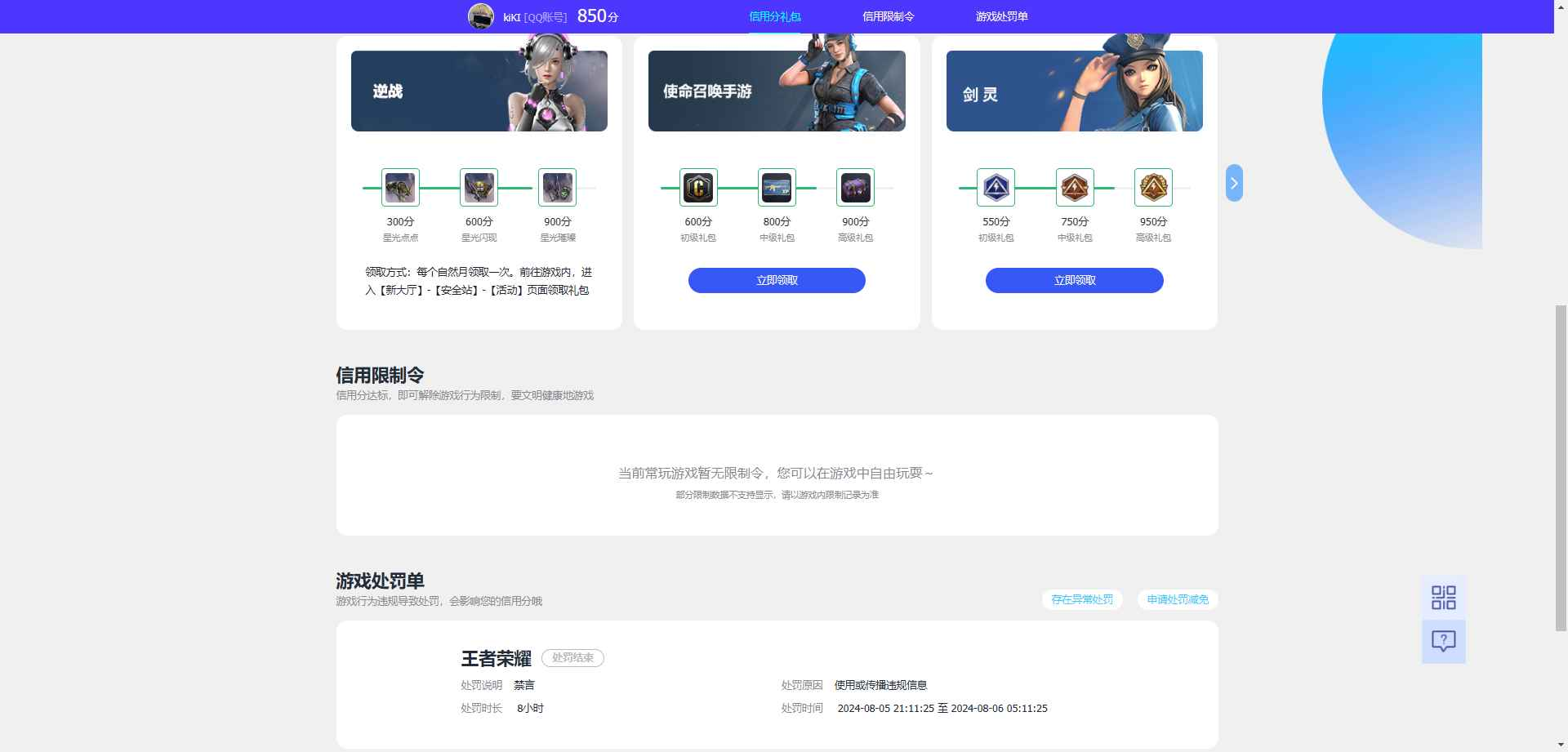
Task: Click the kiKI username in header
Action: point(512,17)
